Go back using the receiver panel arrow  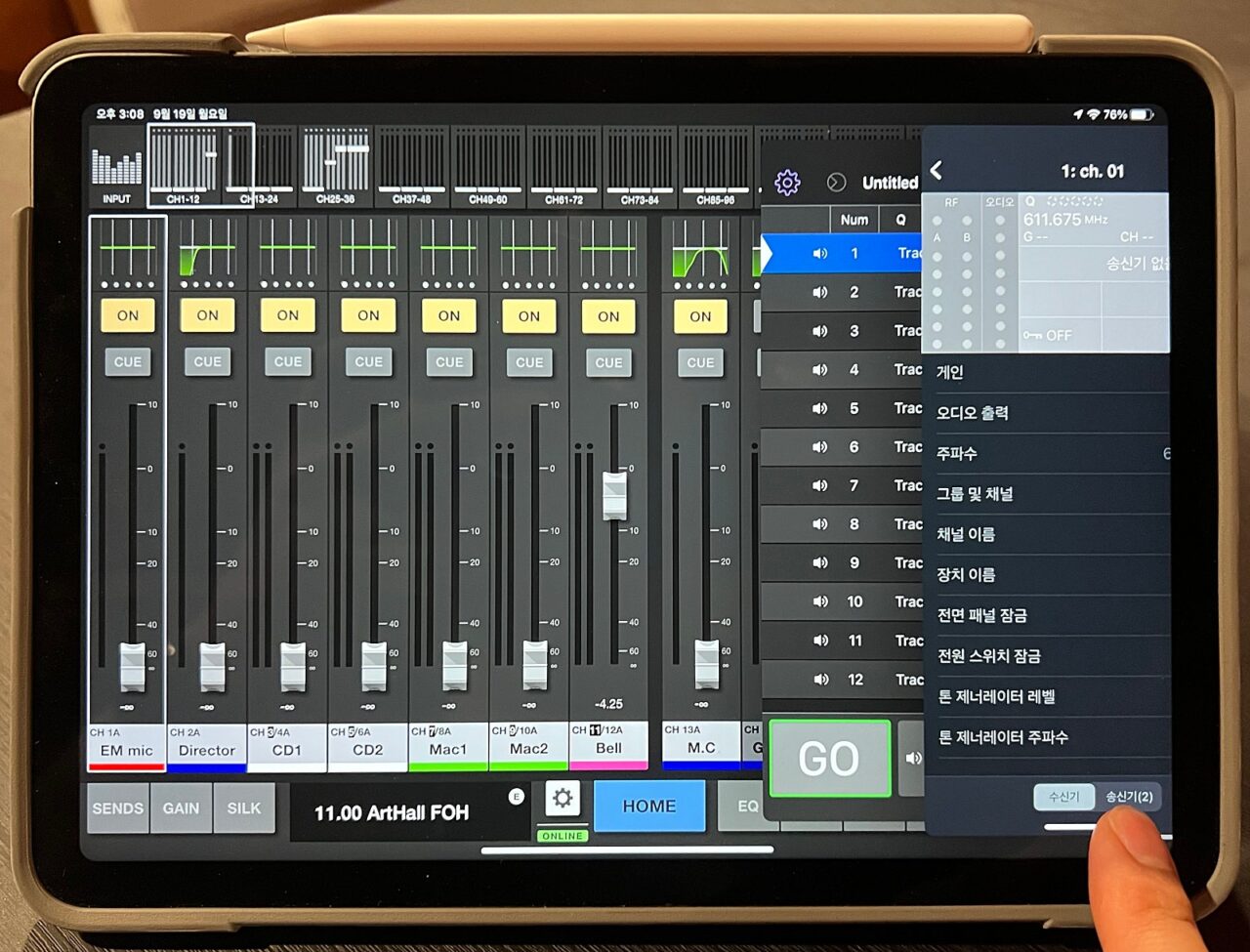coord(937,171)
